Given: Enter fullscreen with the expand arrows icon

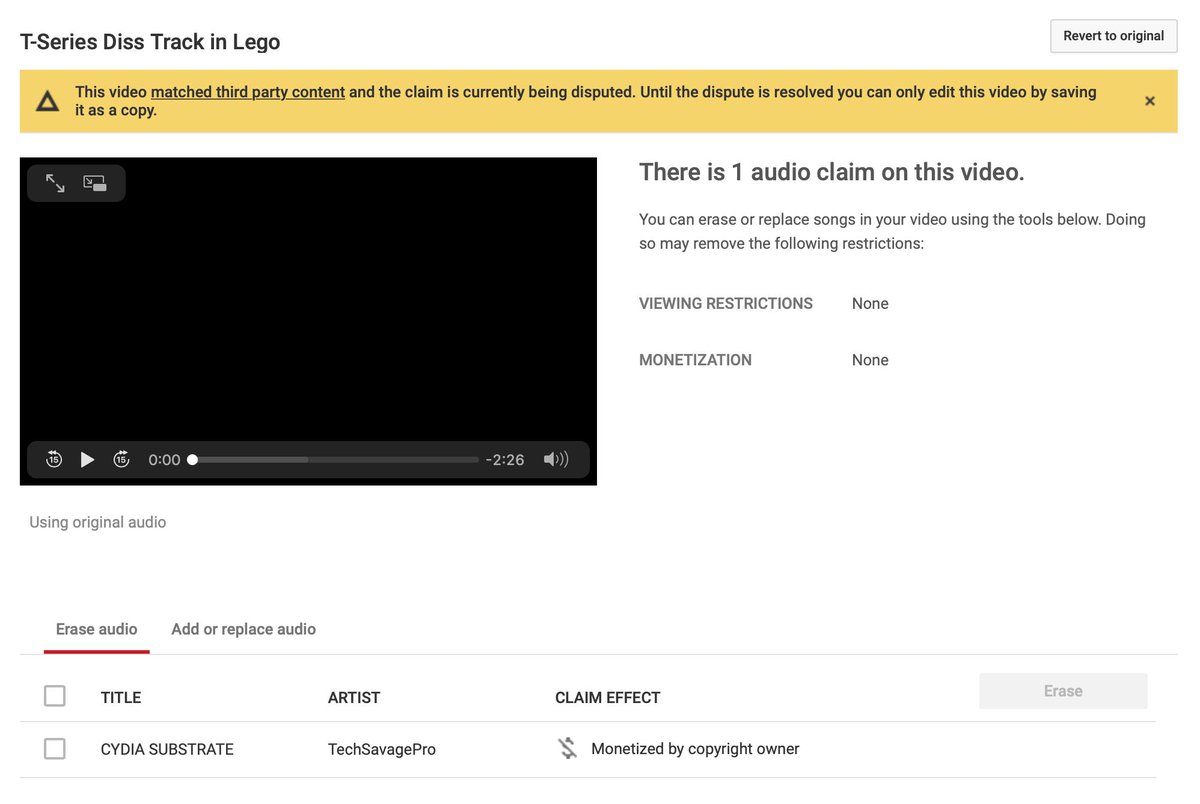Looking at the screenshot, I should (x=55, y=183).
